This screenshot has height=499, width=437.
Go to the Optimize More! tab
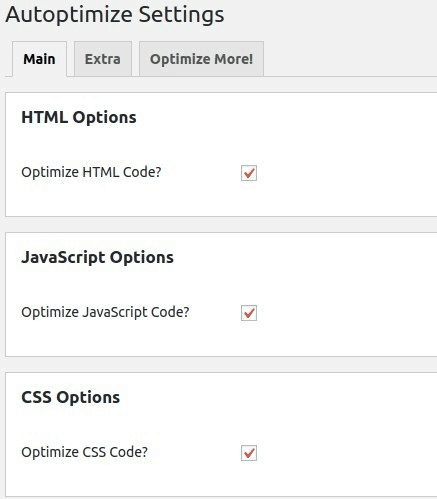201,59
